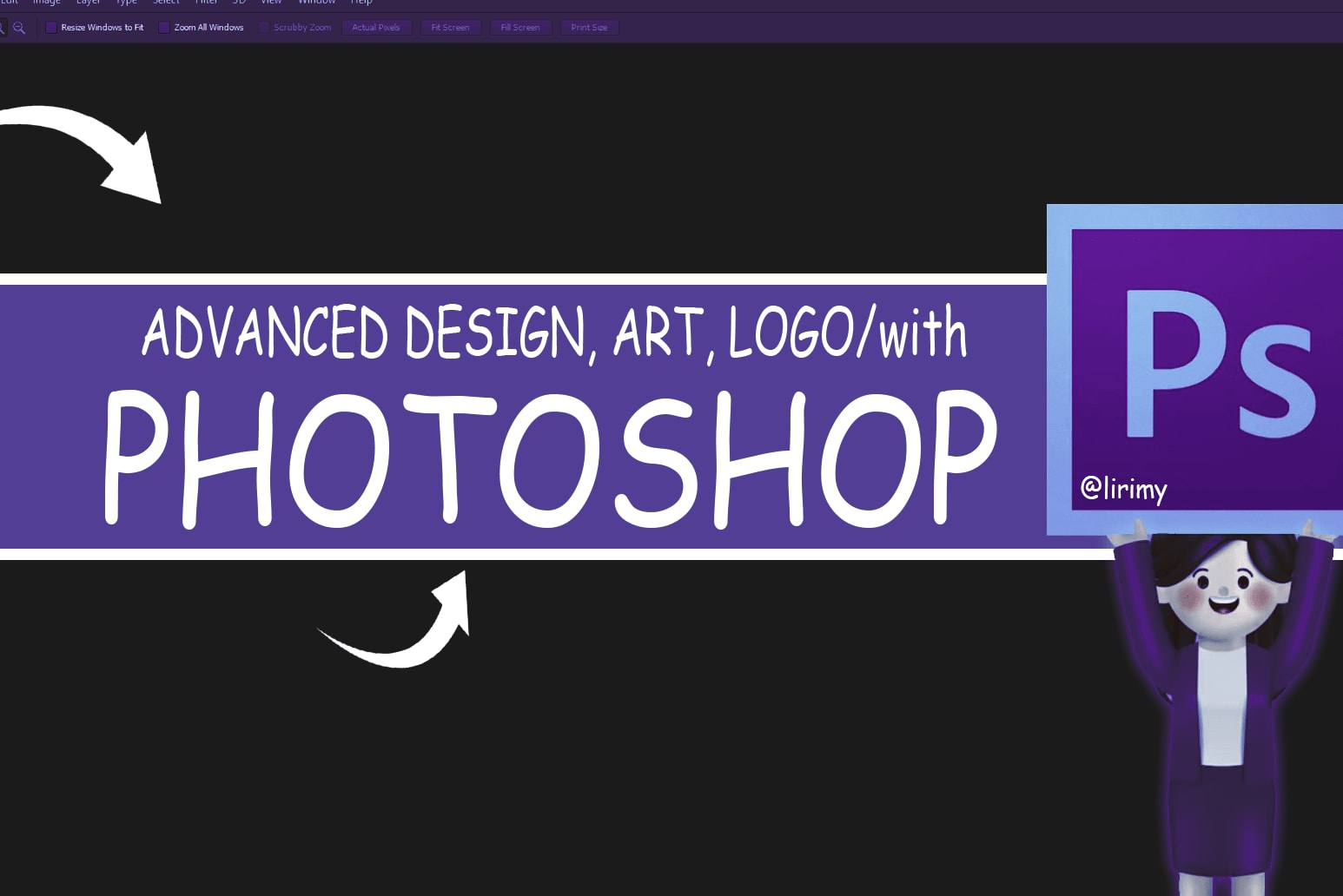Open the Layer menu
Image resolution: width=1343 pixels, height=896 pixels.
pos(89,3)
